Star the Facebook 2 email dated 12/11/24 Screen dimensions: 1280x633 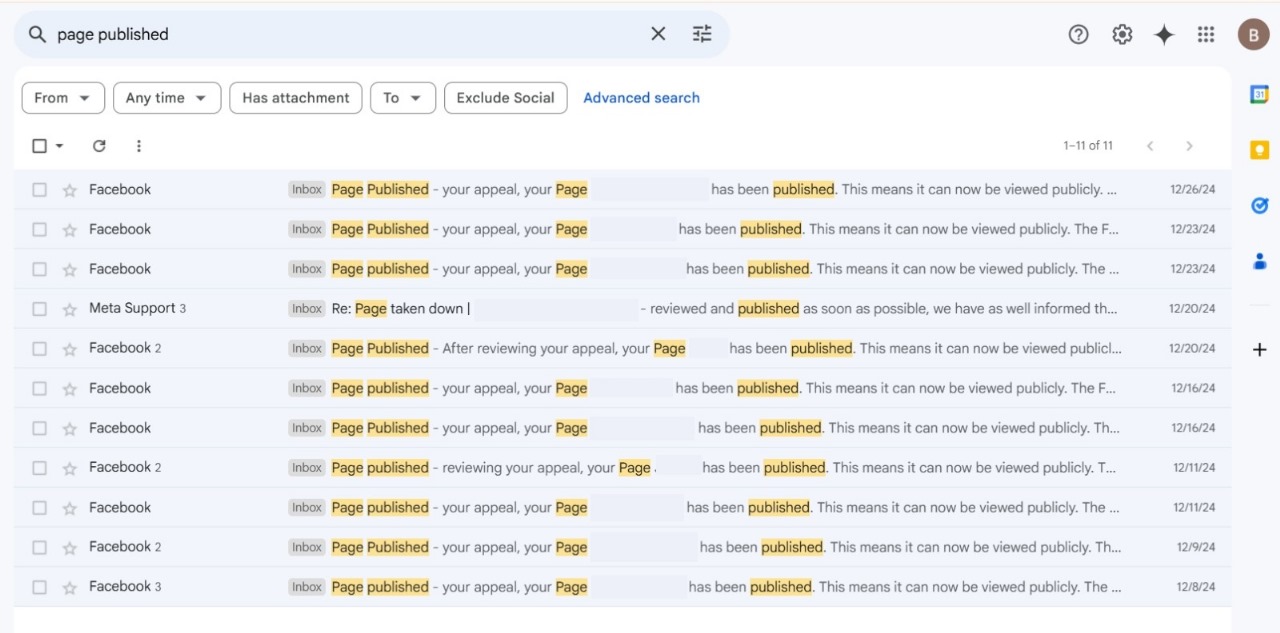69,468
